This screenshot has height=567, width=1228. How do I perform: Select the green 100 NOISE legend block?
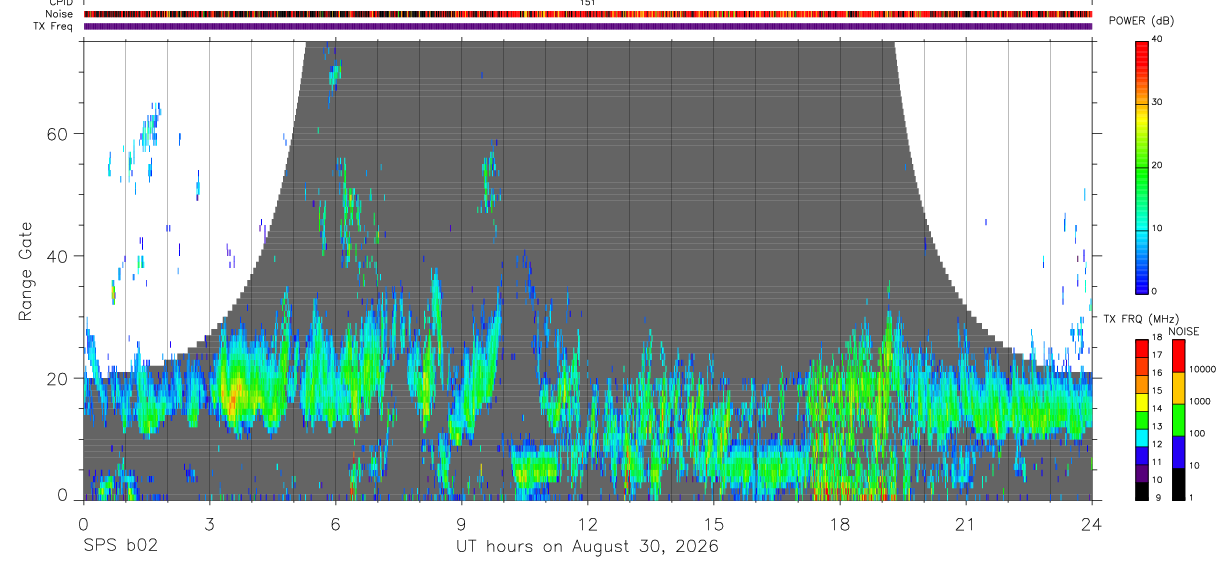[1177, 420]
